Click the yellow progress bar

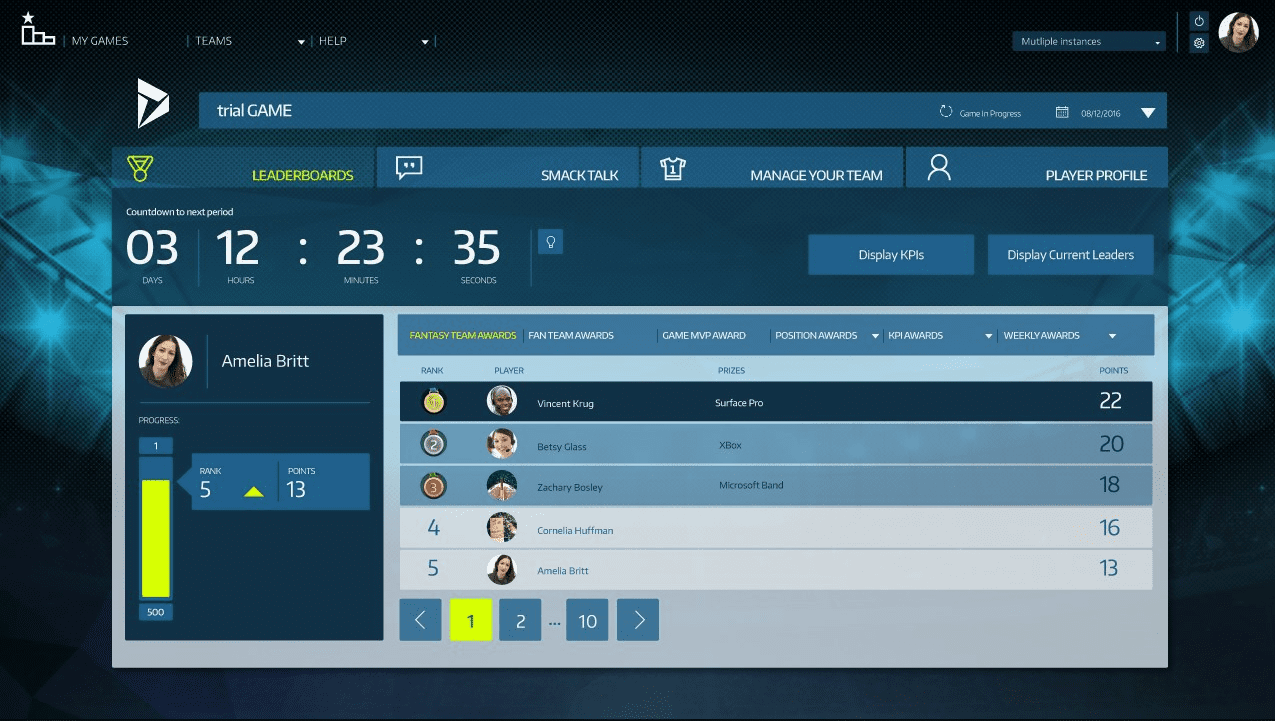(155, 538)
